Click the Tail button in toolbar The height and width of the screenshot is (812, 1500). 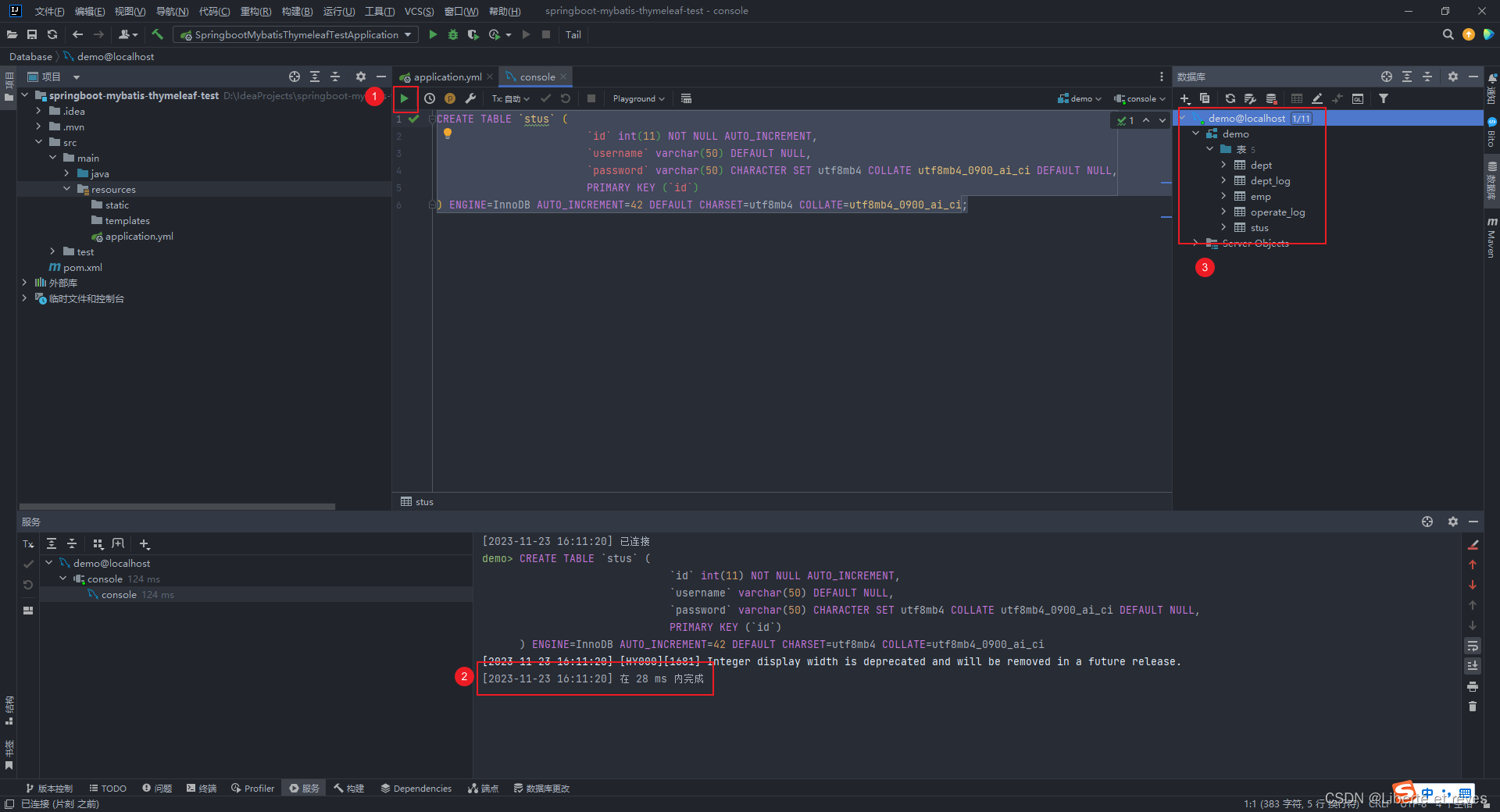(x=573, y=34)
